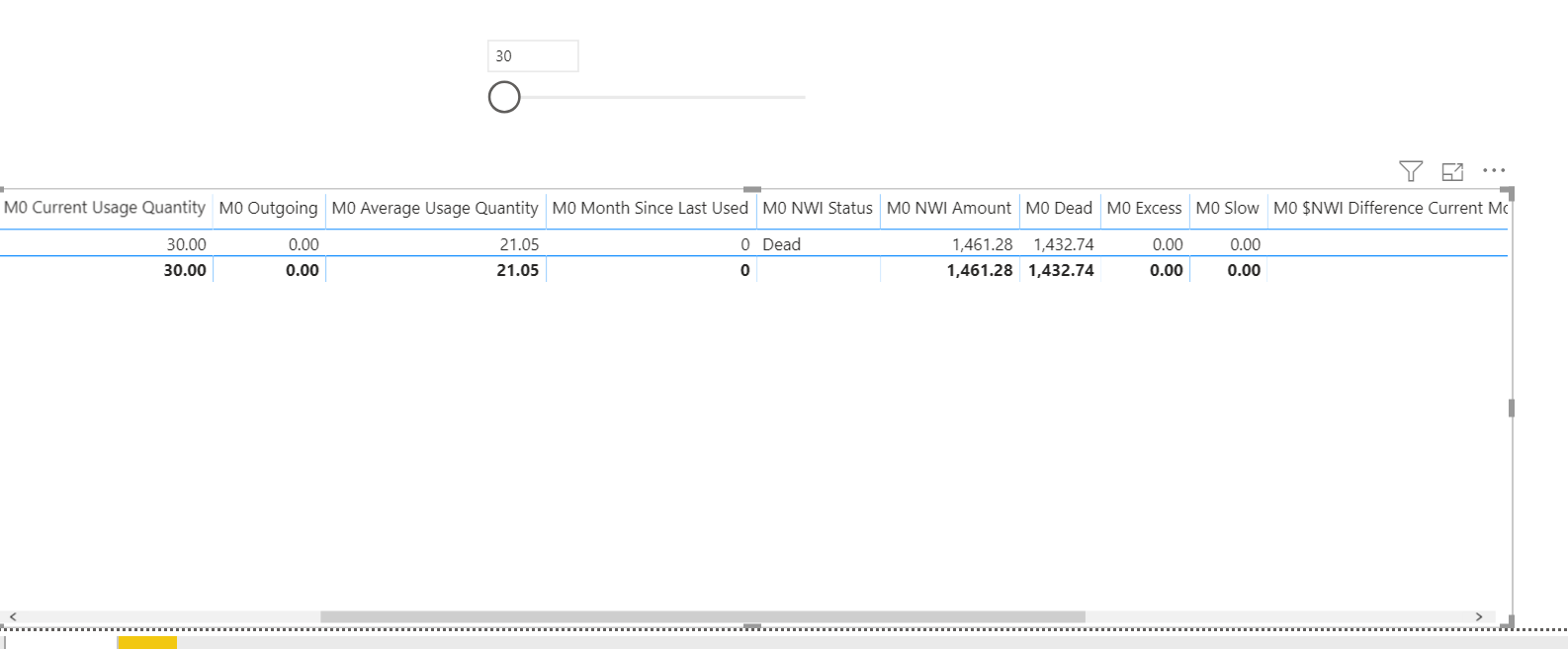Viewport: 1568px width, 649px height.
Task: Select the non-bold 1,432.74 cell
Action: 1064,244
